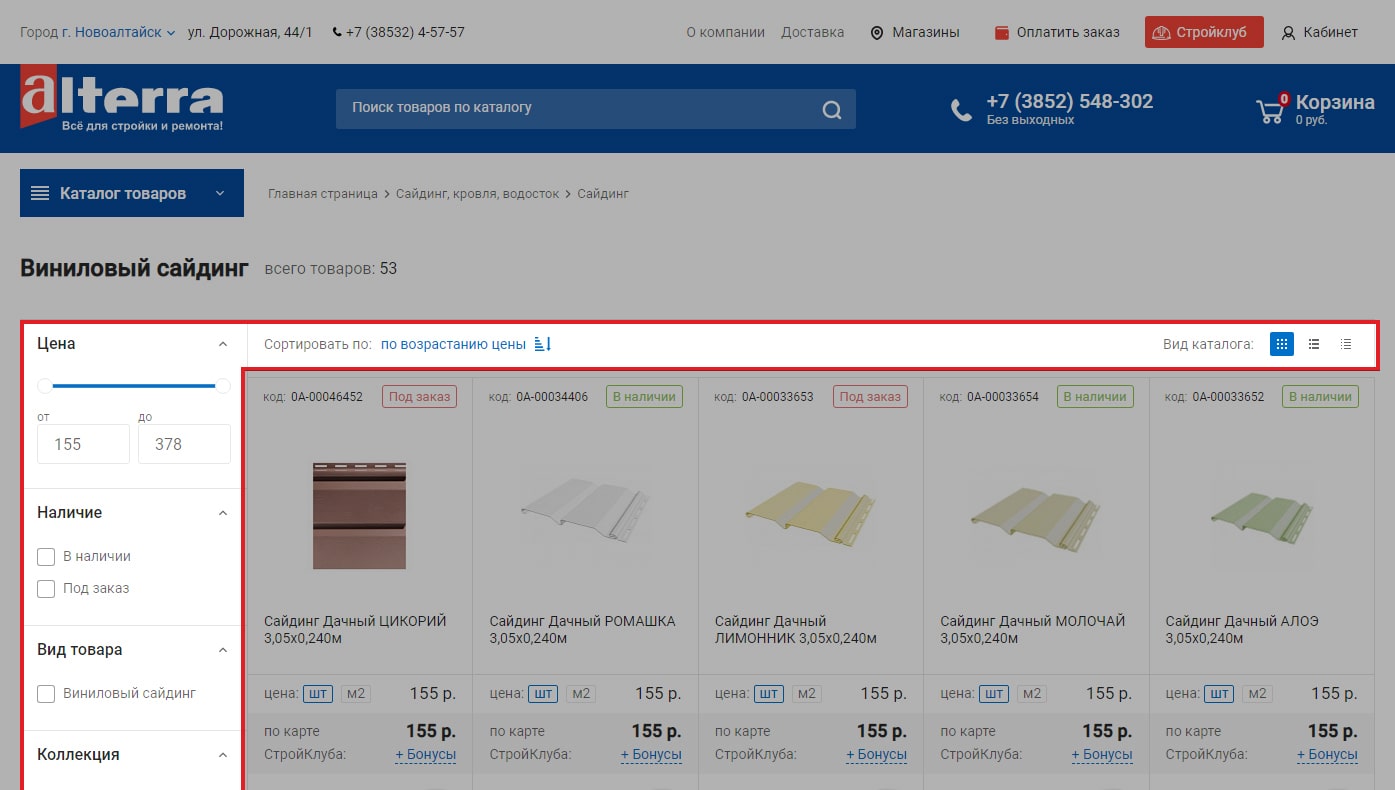Select the grid catalog view icon
The height and width of the screenshot is (790, 1395).
[1281, 344]
